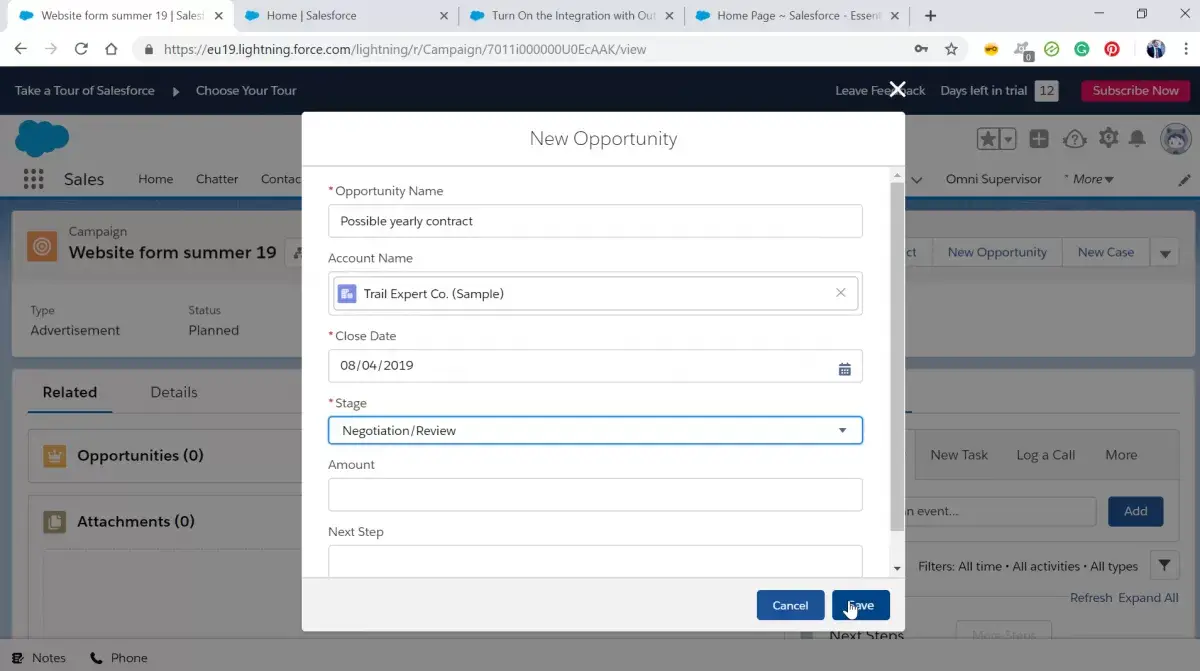The image size is (1200, 671).
Task: Click the Salesforce cloud logo
Action: pos(42,138)
